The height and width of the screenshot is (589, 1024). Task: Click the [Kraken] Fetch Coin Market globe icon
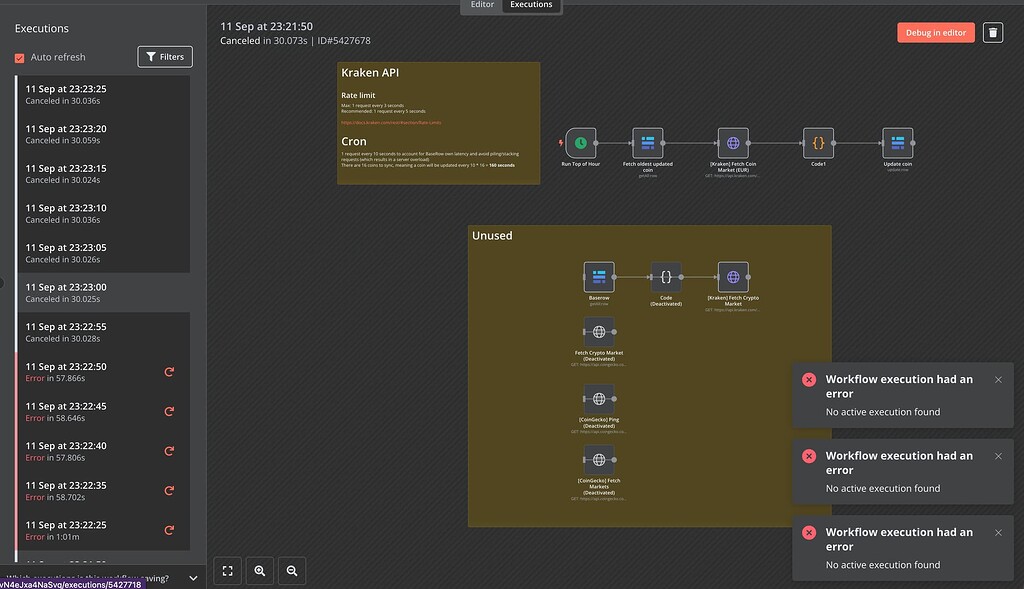point(733,142)
